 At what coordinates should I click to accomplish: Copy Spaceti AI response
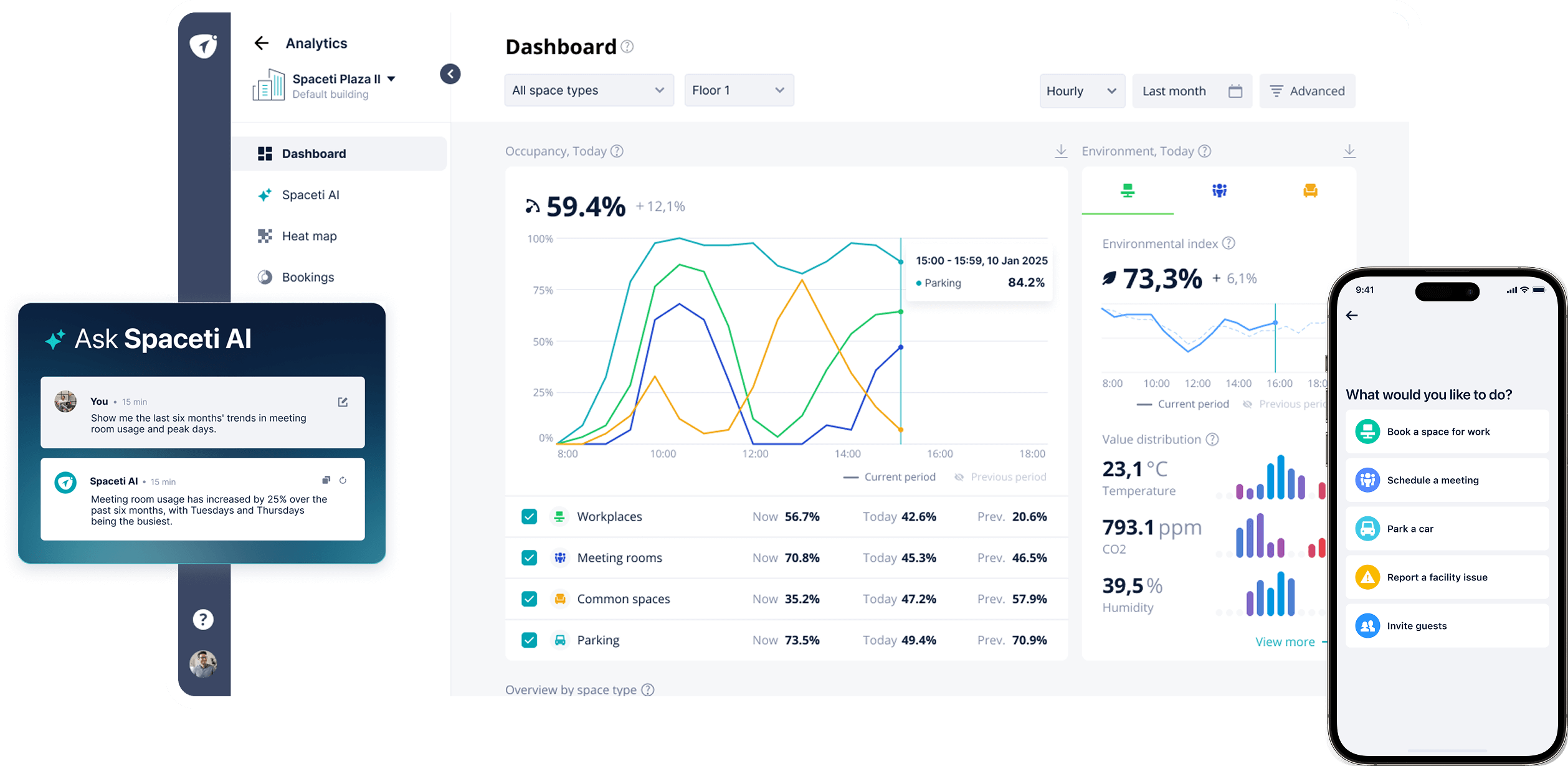[326, 480]
